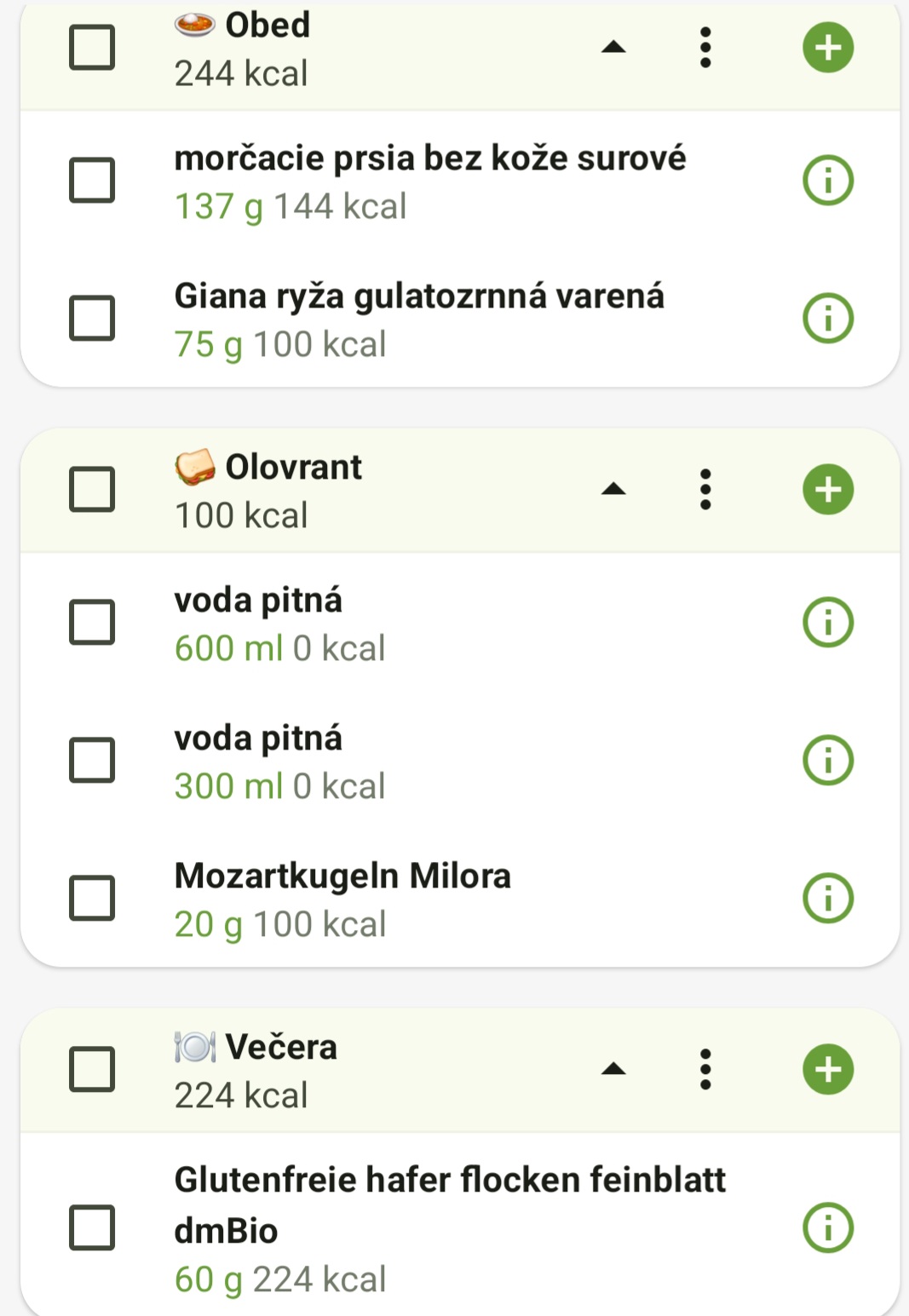Show info for morčacie prsia bez kože

[828, 181]
